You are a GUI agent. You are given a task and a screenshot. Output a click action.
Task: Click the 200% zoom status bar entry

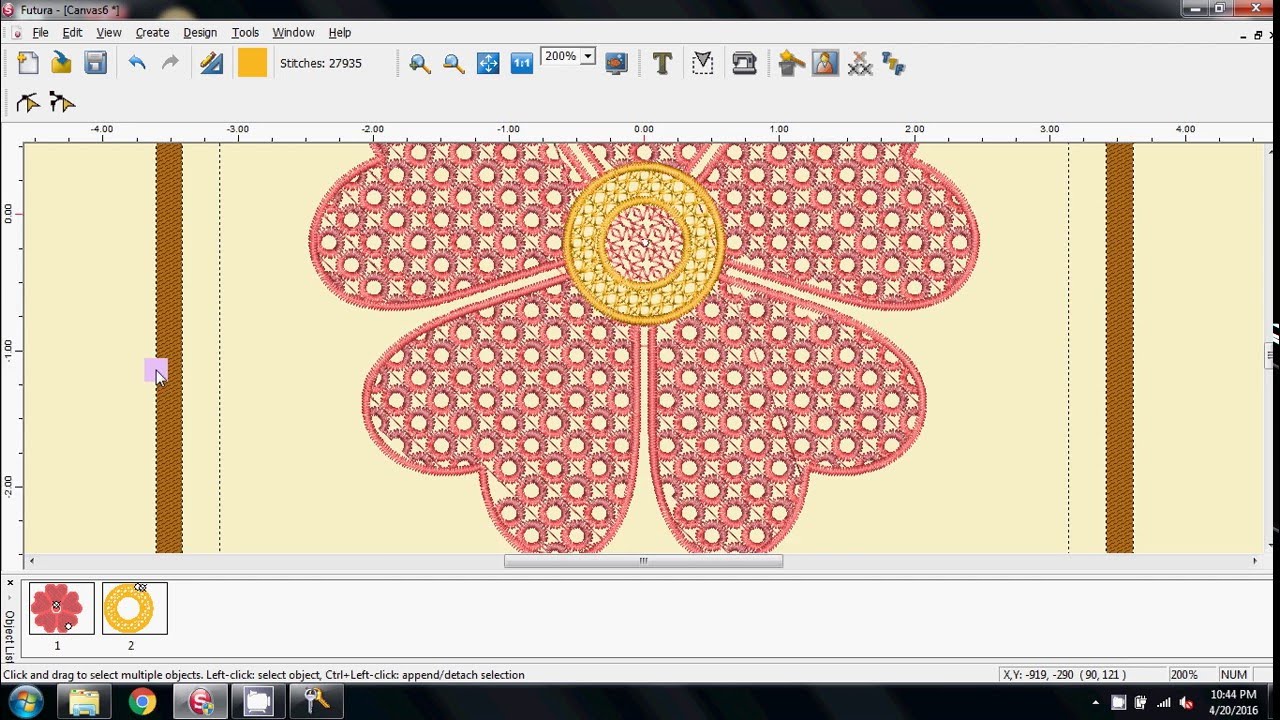click(1184, 675)
